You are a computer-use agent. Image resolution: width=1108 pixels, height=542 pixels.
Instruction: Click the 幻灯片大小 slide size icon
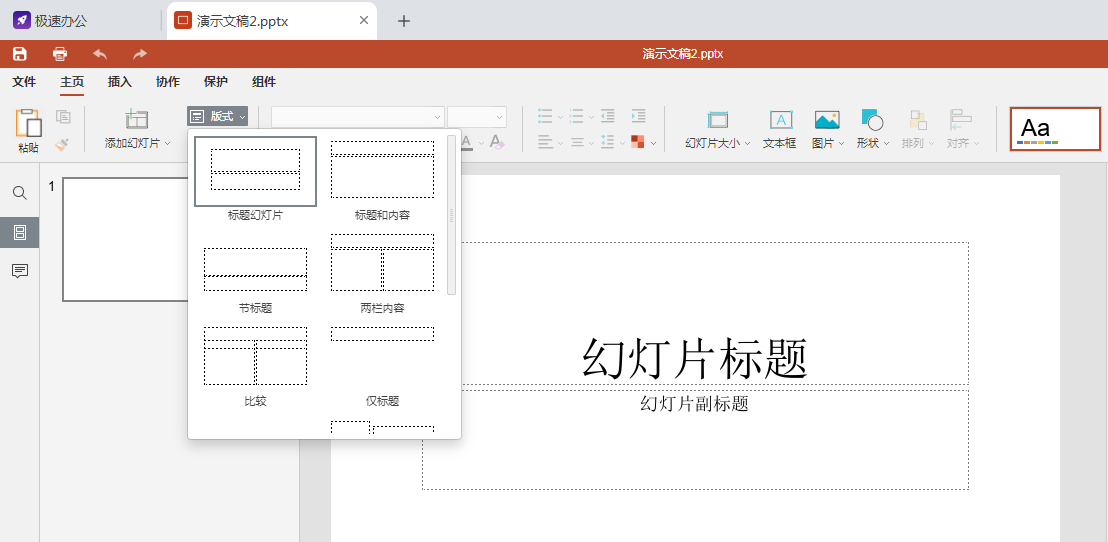pos(718,120)
